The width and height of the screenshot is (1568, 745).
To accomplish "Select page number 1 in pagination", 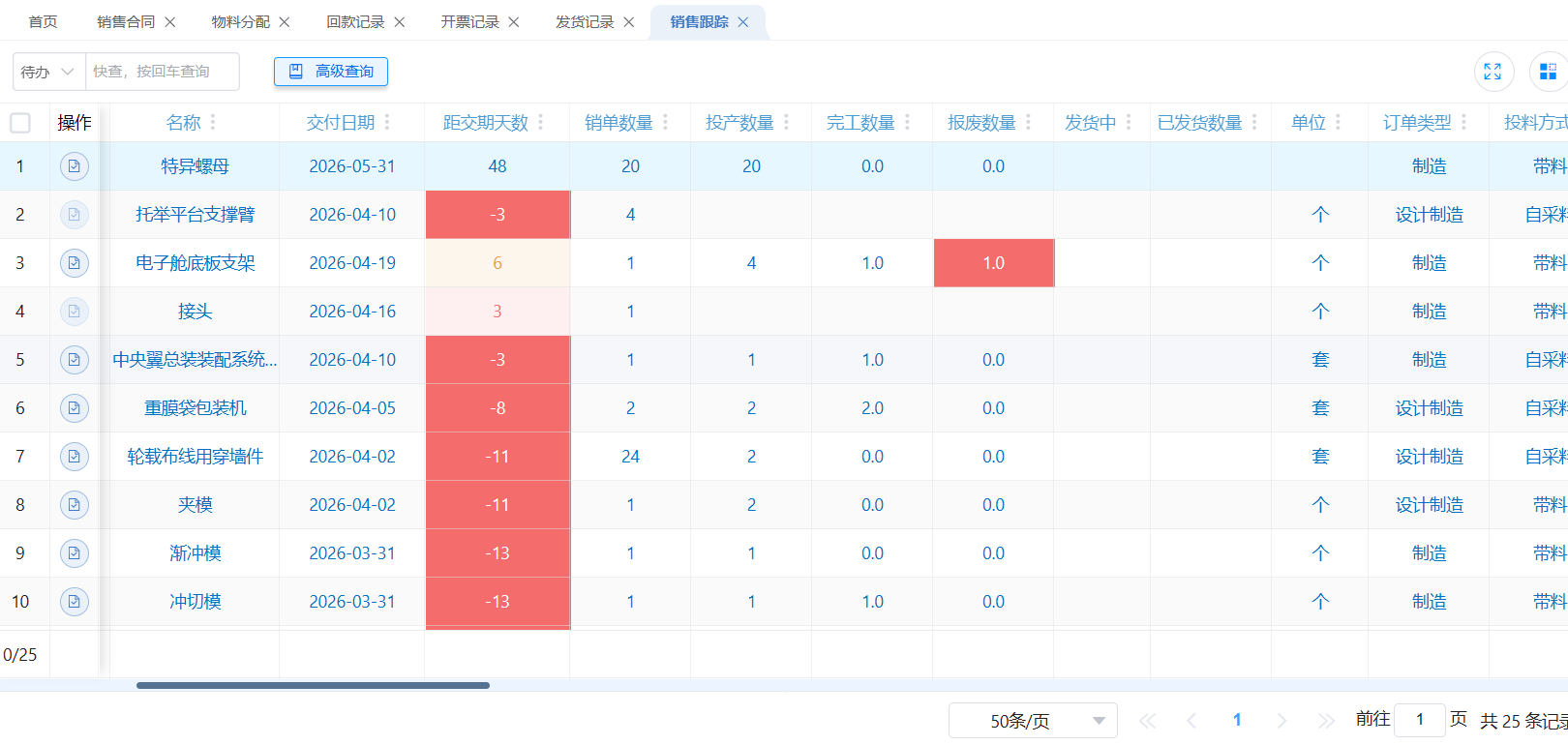I will point(1237,720).
